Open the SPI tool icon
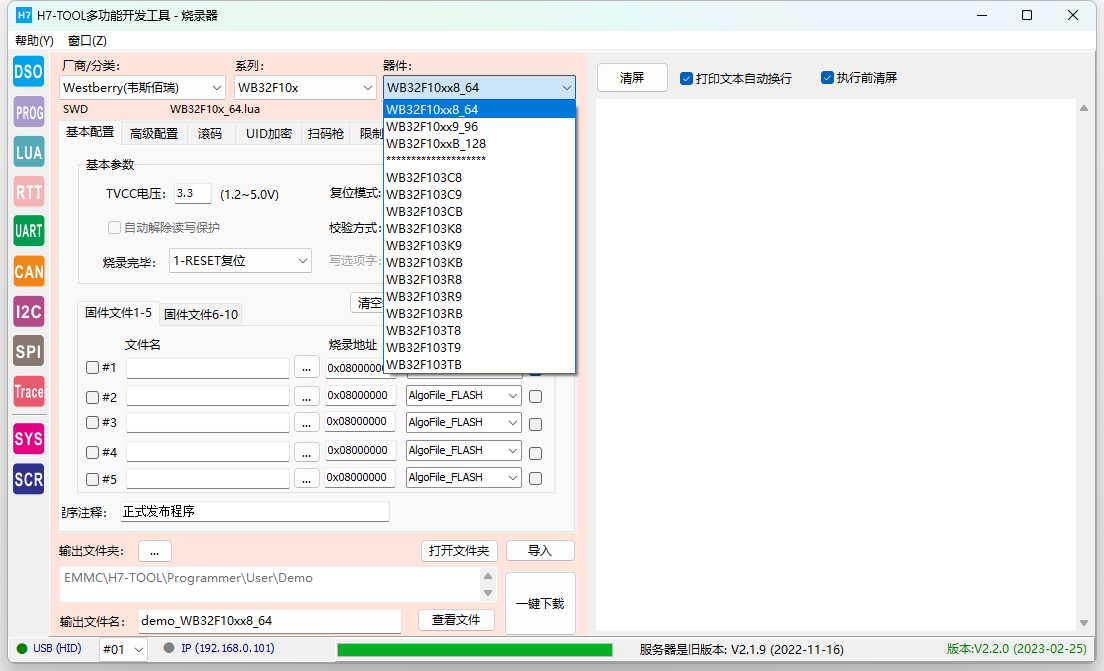This screenshot has height=671, width=1104. pos(29,351)
